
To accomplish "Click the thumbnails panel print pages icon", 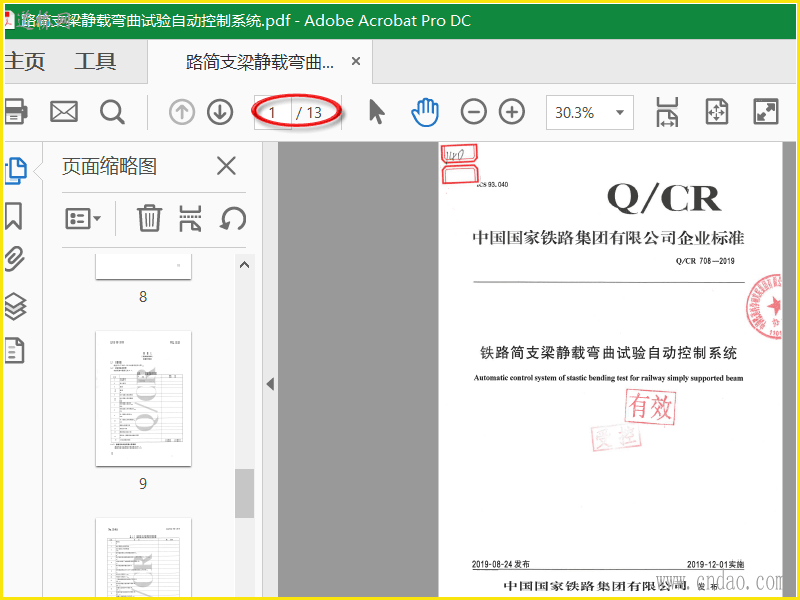I will click(190, 218).
